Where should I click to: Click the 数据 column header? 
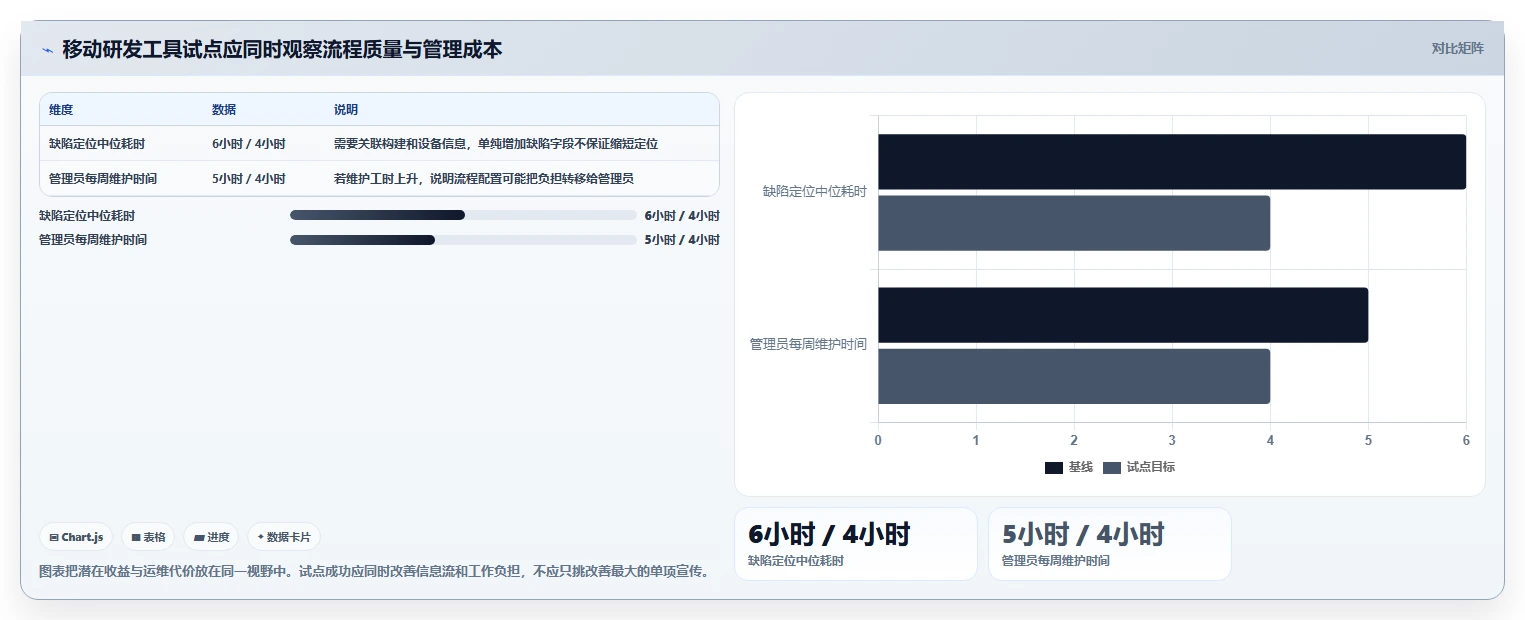pos(224,110)
